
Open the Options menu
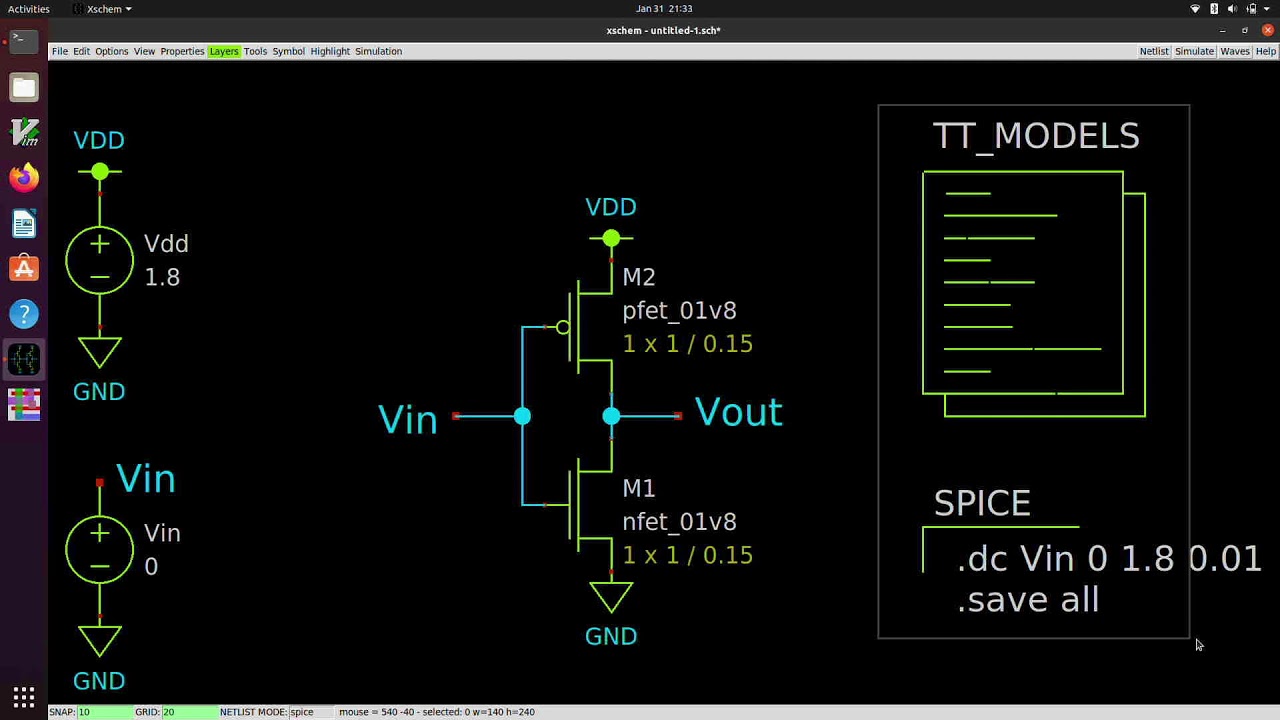click(x=111, y=51)
